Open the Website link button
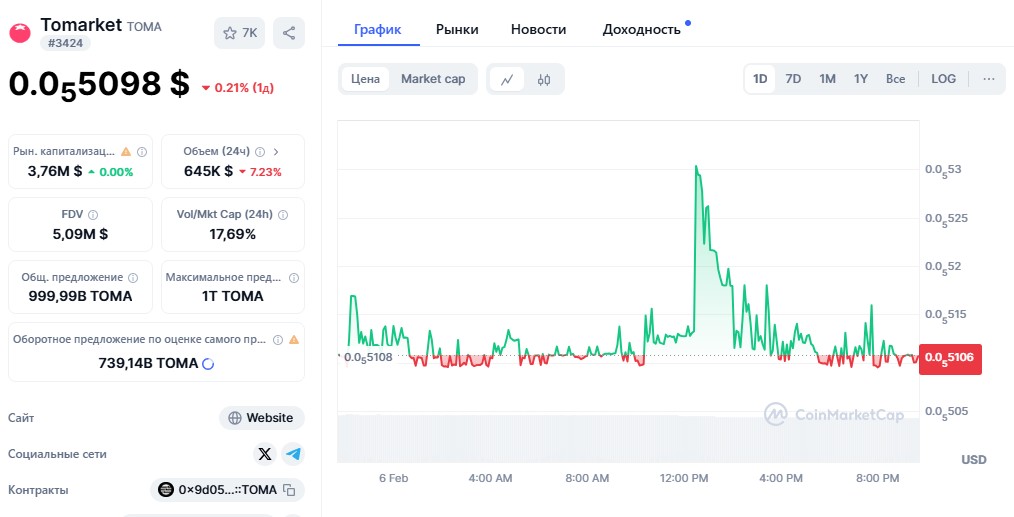The image size is (1014, 517). pos(262,418)
